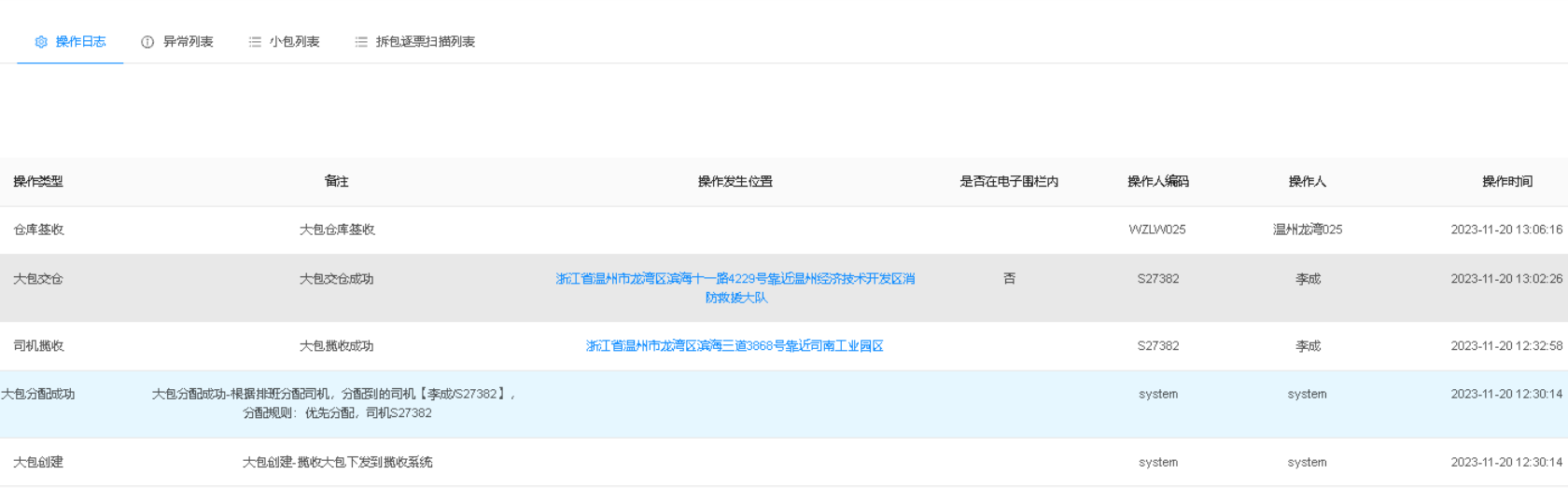
Task: Select the 仓库签收 operation type cell
Action: point(38,230)
